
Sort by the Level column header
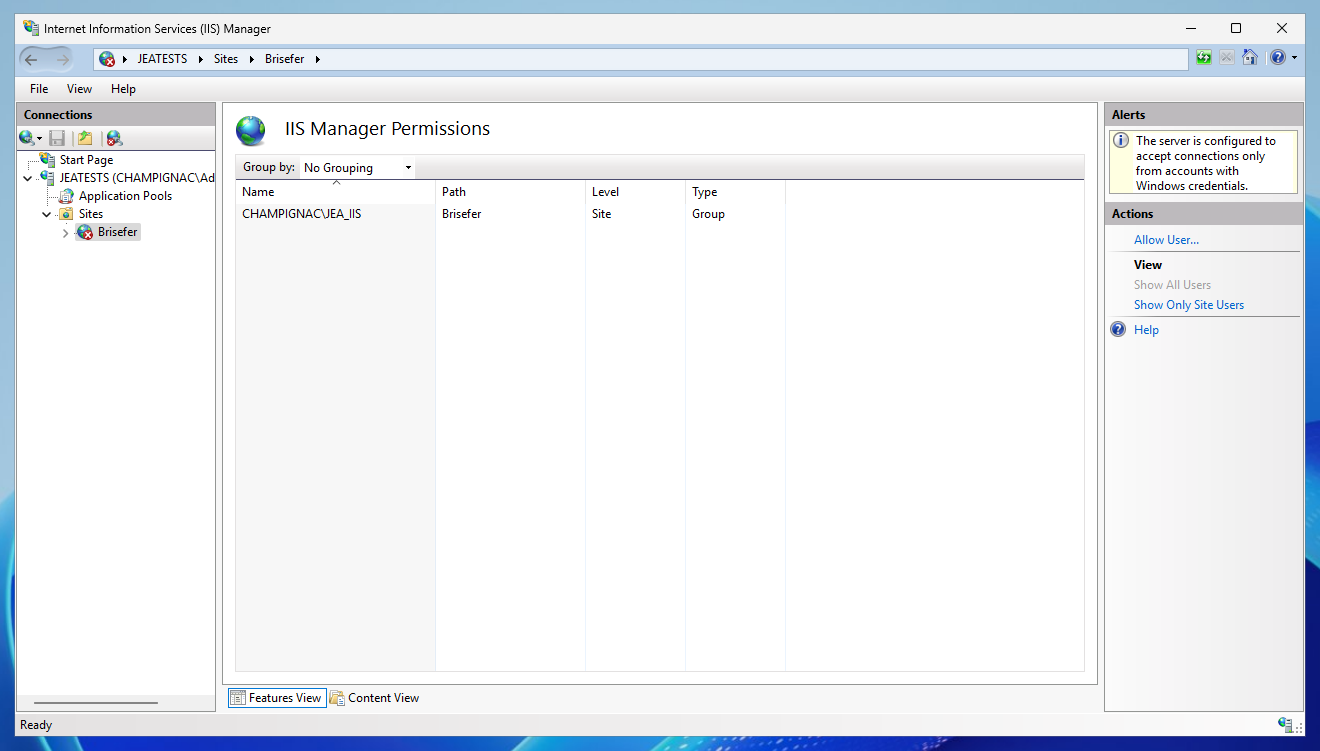click(x=635, y=192)
